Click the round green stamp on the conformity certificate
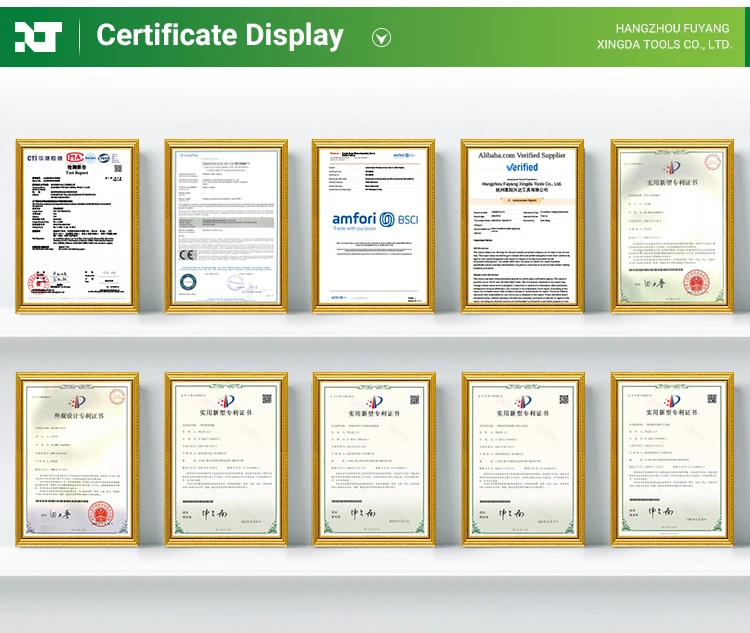The width and height of the screenshot is (750, 633). (189, 283)
